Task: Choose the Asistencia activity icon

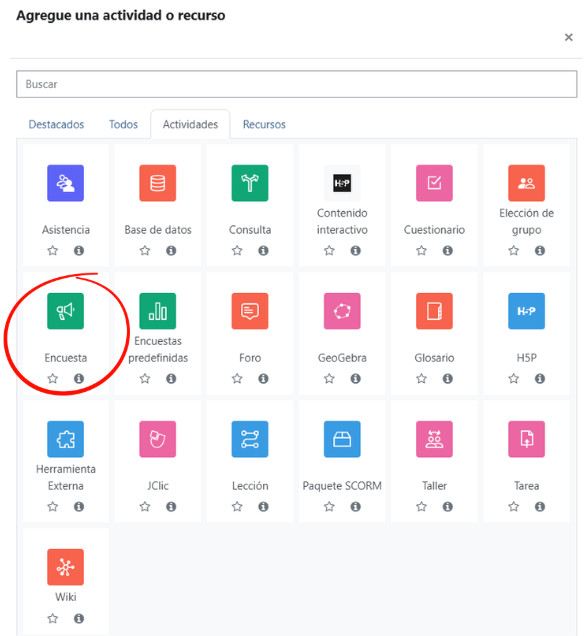Action: [65, 183]
